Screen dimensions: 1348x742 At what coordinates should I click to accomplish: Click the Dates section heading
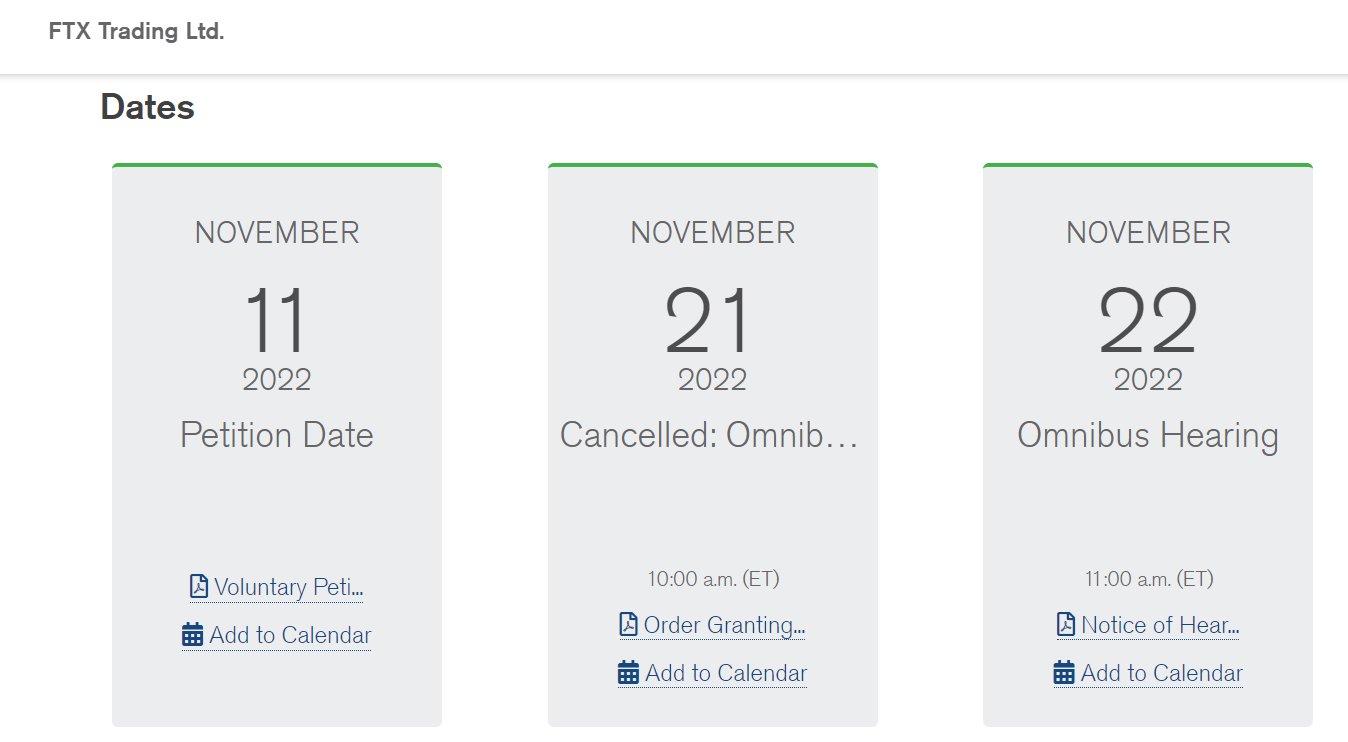coord(147,107)
